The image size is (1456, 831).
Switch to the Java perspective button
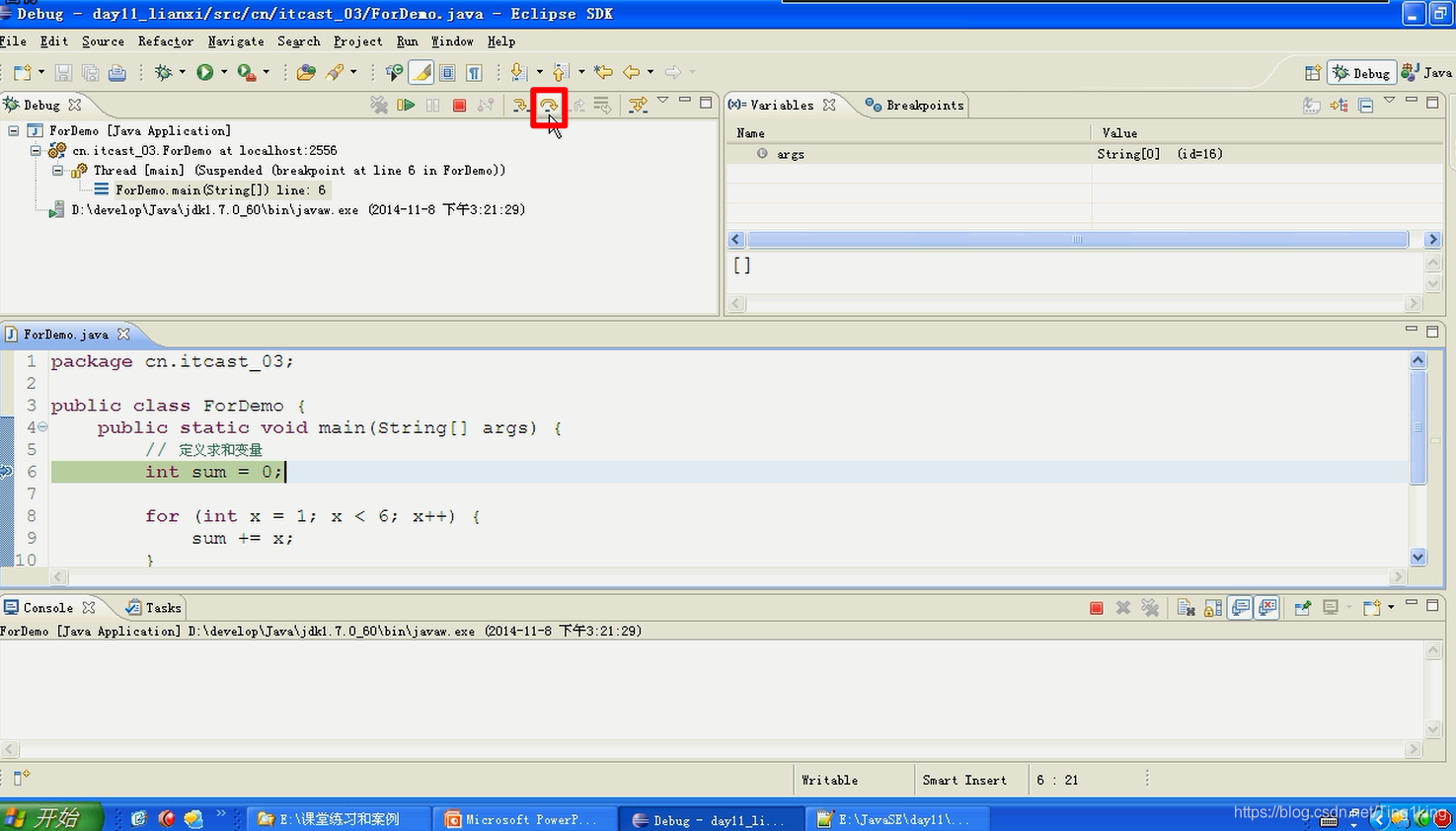1427,72
